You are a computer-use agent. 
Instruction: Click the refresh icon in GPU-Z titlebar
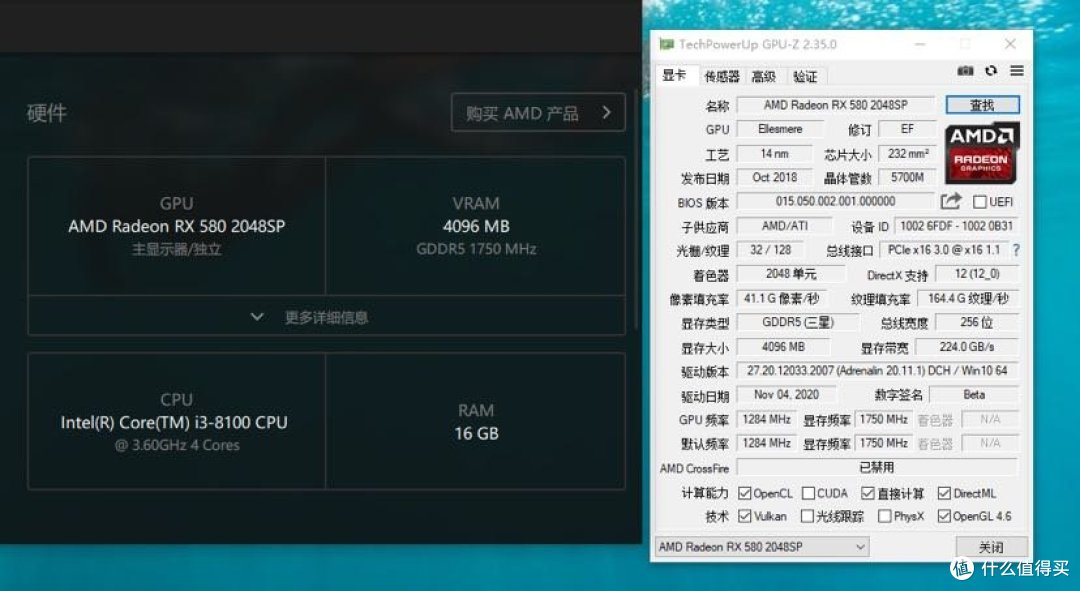[992, 71]
